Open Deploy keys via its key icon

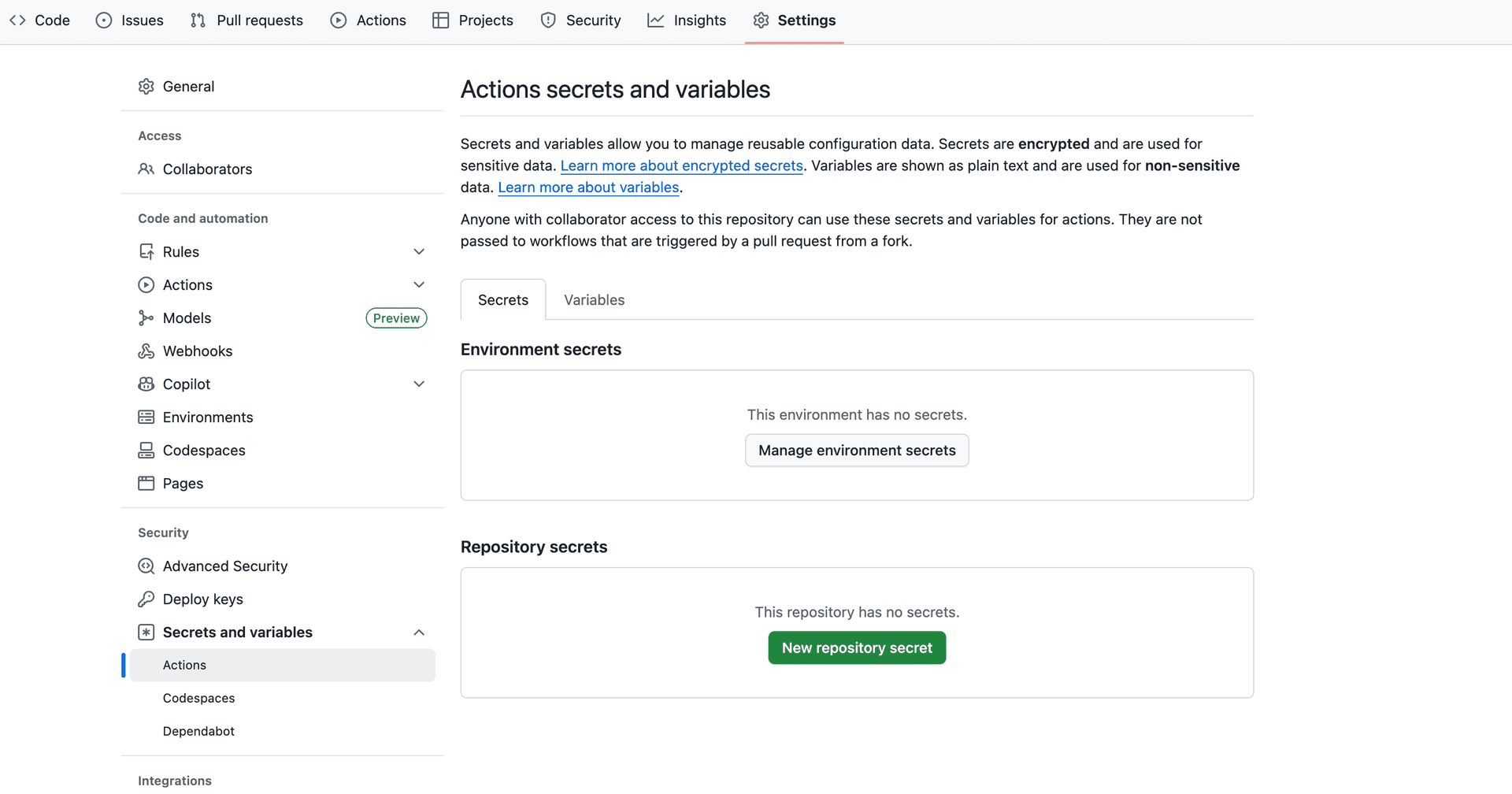coord(146,599)
